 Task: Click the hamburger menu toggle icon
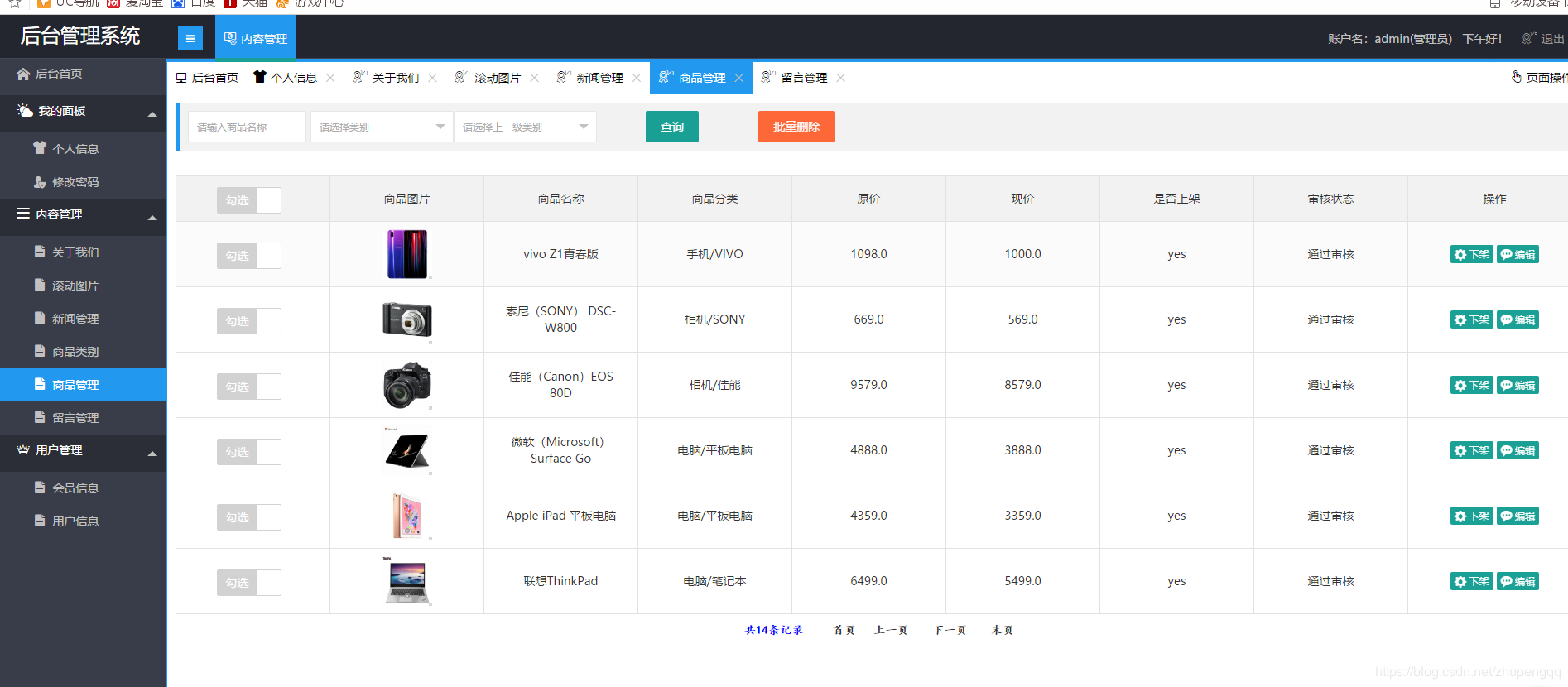pos(190,38)
